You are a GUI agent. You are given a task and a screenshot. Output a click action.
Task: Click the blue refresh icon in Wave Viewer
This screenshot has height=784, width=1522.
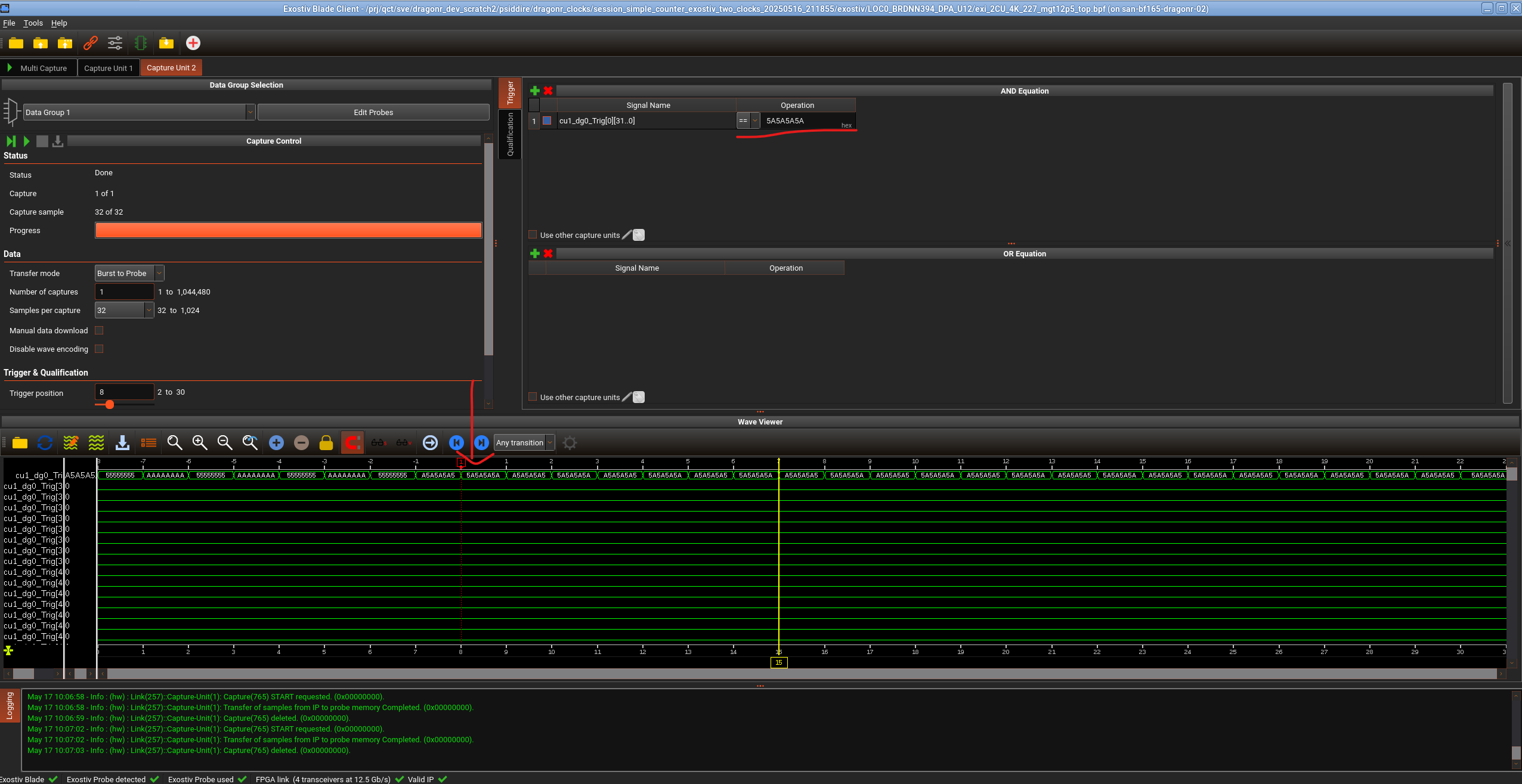(45, 442)
